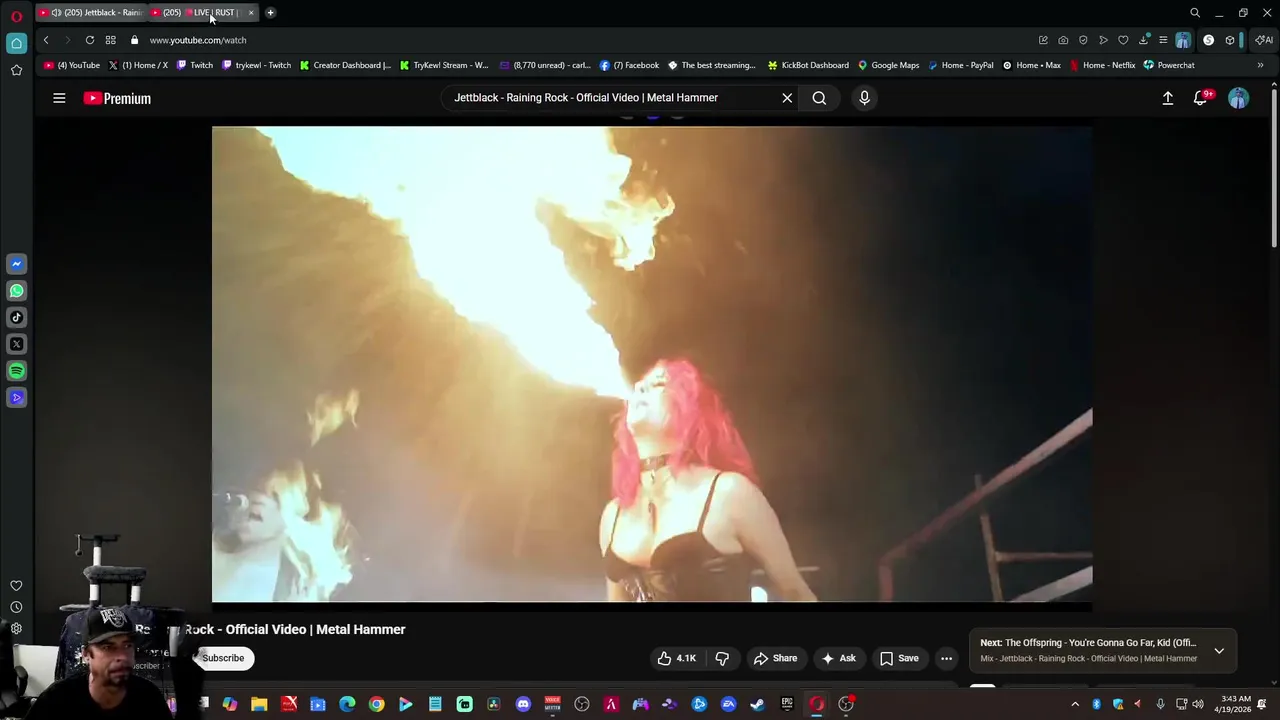The height and width of the screenshot is (720, 1280).
Task: Open the Opera ad blocker shield
Action: pos(1083,40)
